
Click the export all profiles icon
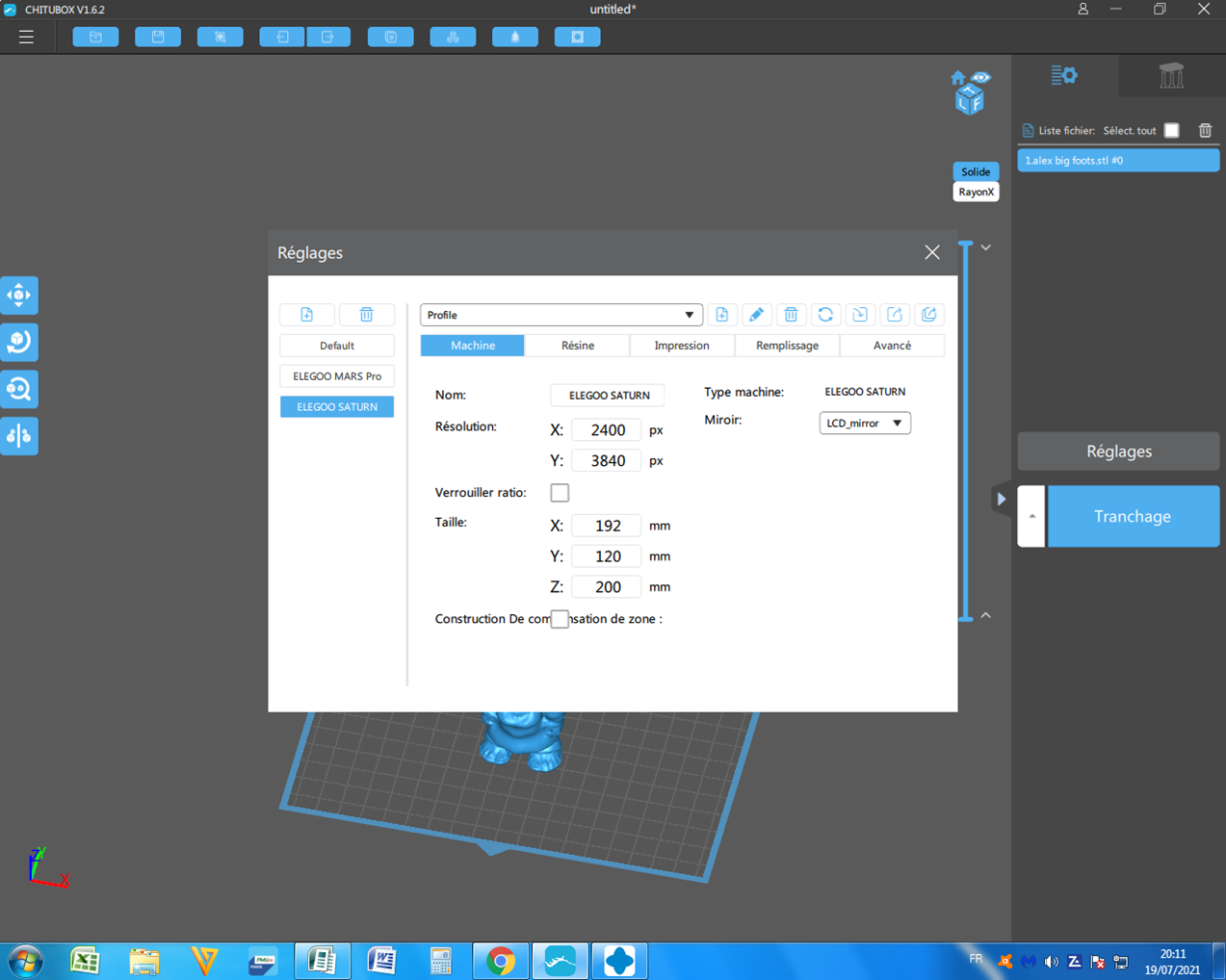(929, 315)
